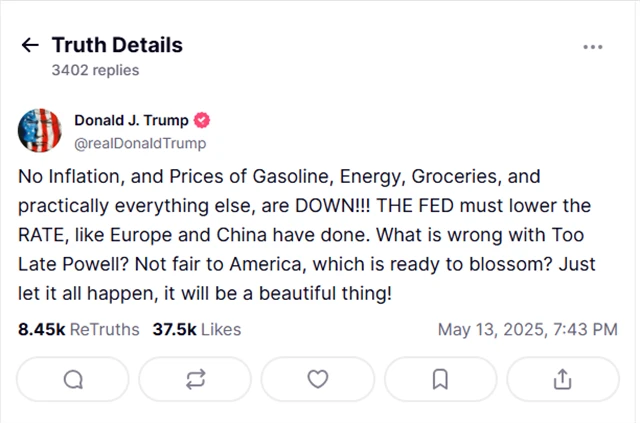Image resolution: width=640 pixels, height=423 pixels.
Task: View the 8.45k ReTruths list
Action: coord(79,329)
